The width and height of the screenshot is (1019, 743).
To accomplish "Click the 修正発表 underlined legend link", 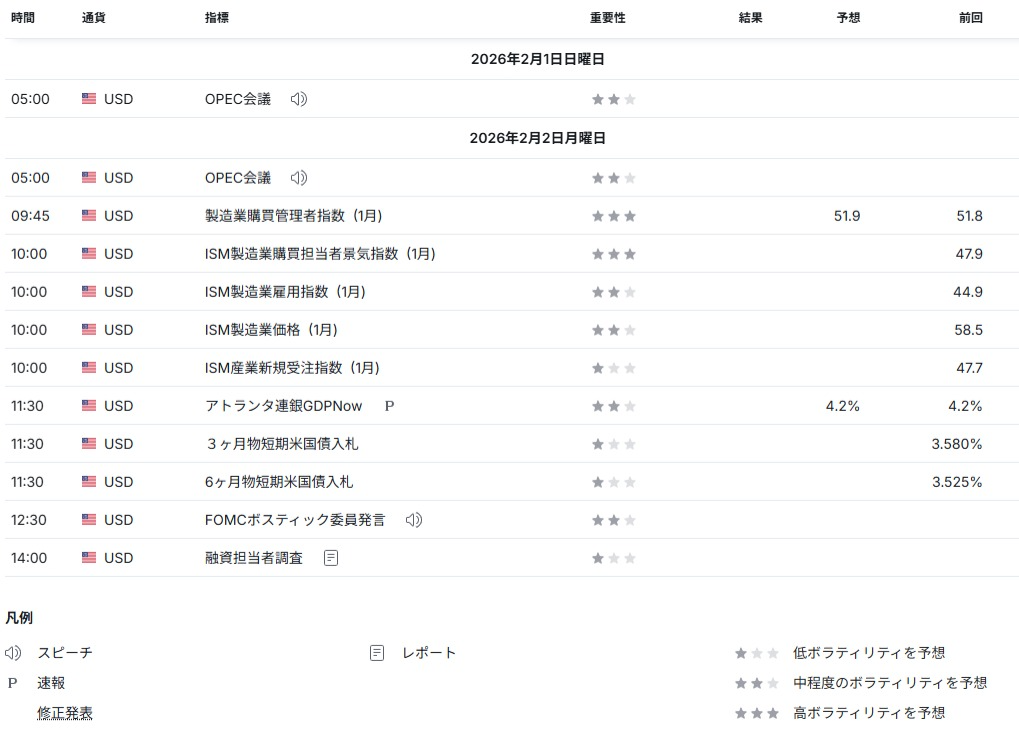I will (65, 713).
